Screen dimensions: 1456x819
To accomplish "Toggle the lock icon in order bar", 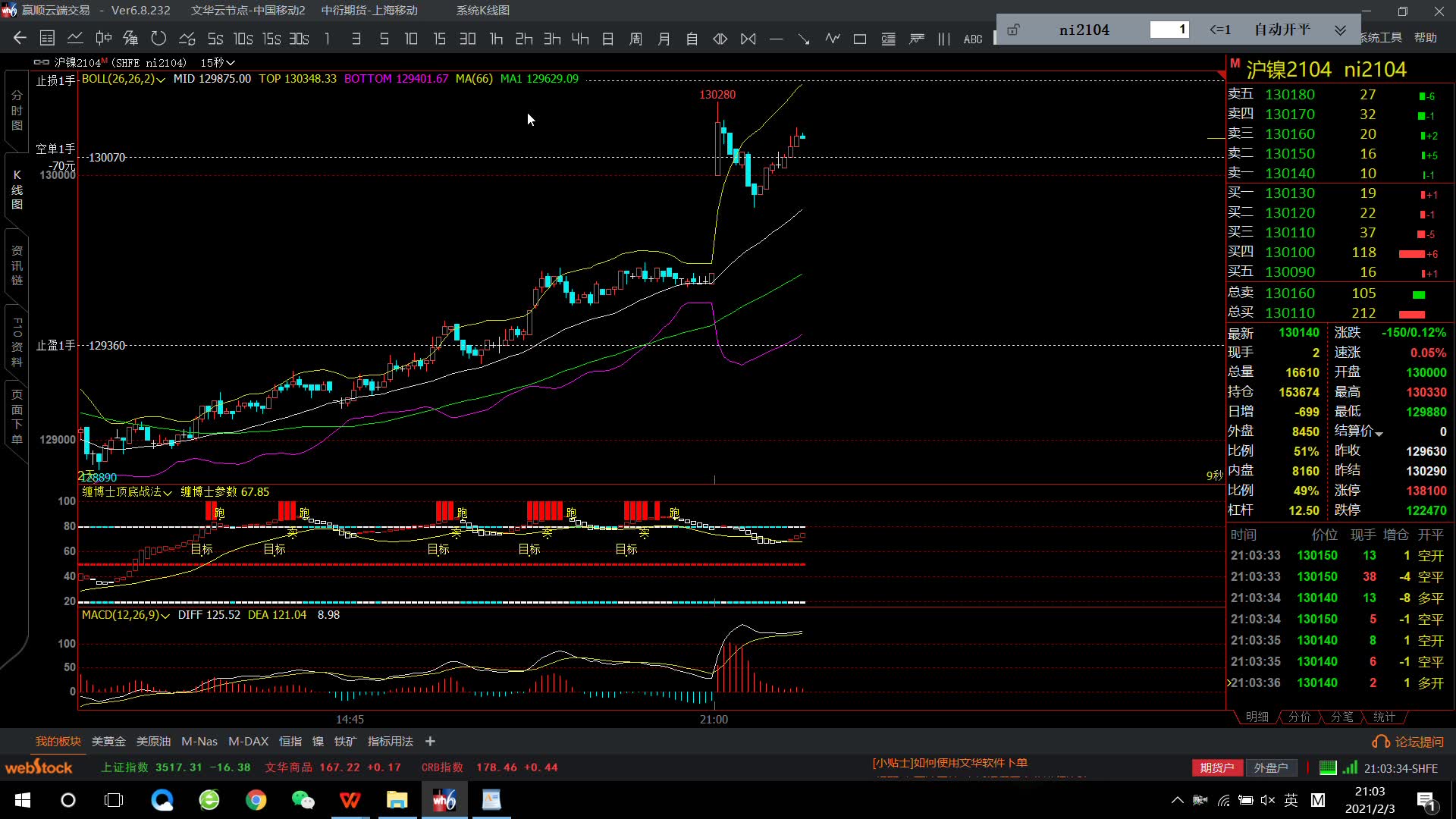I will tap(1013, 30).
